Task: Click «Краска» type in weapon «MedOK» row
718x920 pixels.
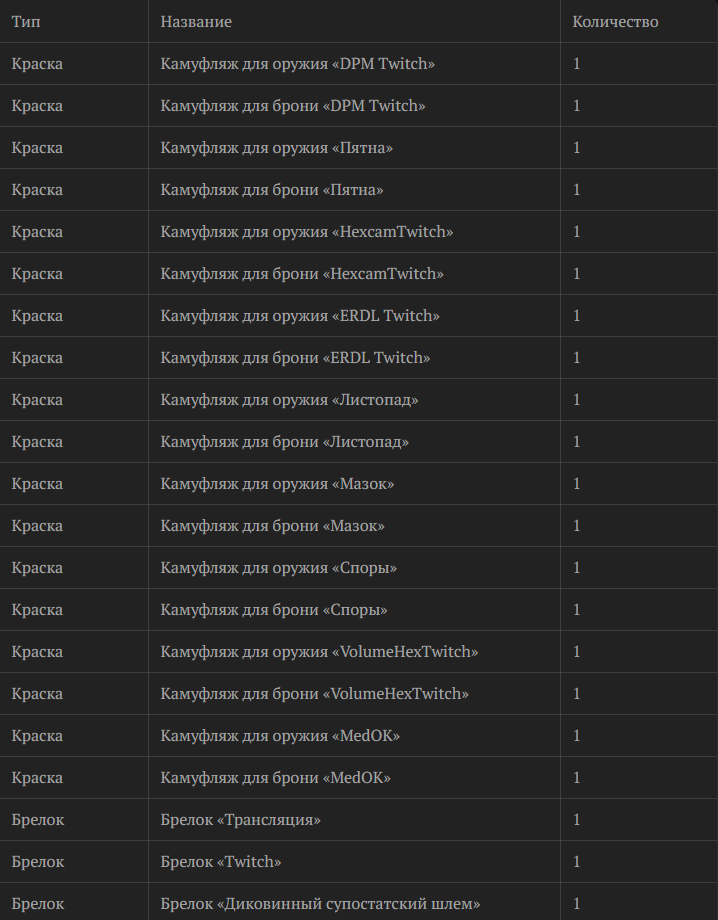Action: pos(74,736)
